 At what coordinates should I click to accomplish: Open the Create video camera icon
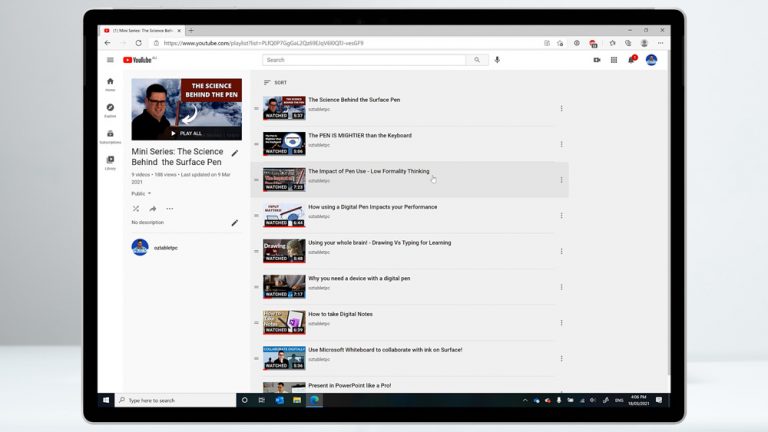pos(597,60)
